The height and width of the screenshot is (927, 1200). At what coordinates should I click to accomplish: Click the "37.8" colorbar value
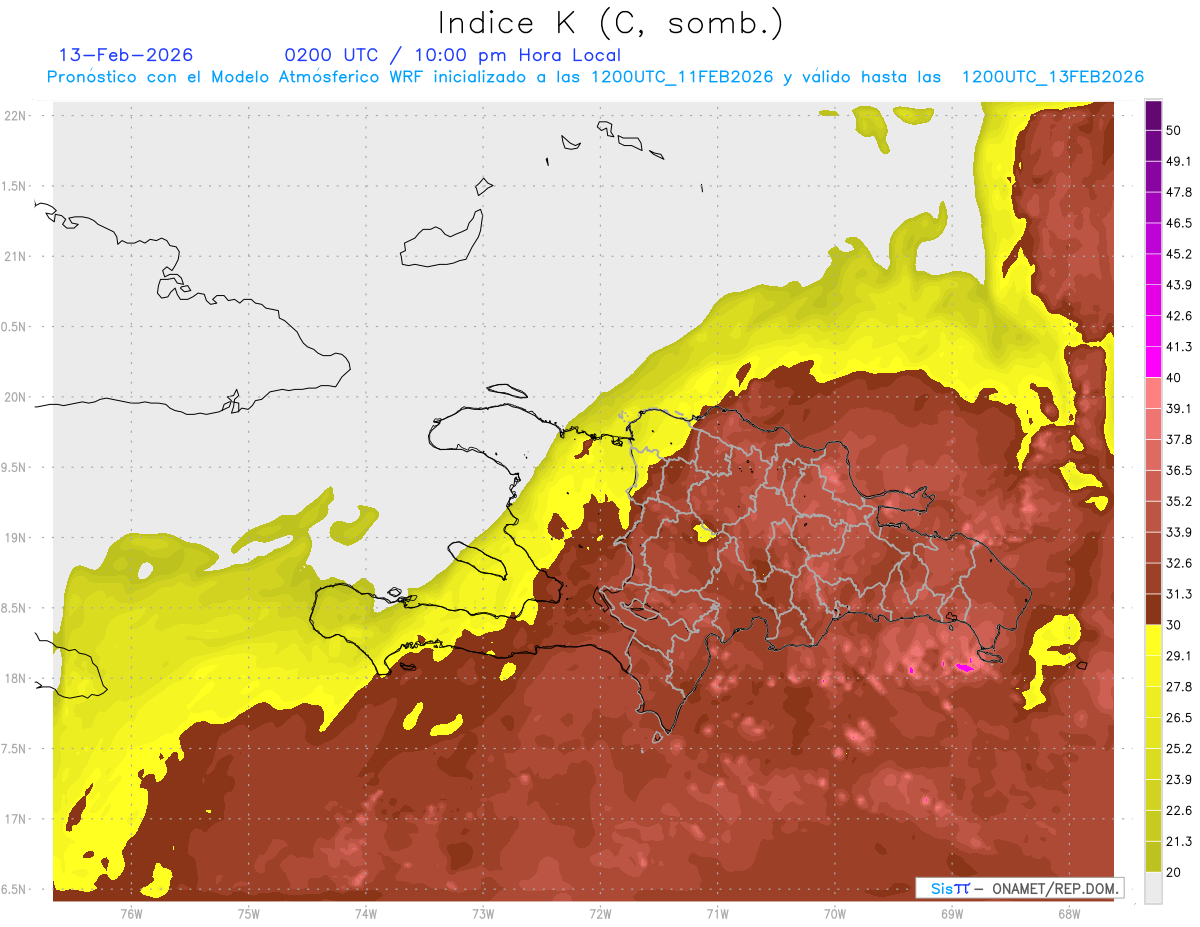[x=1179, y=440]
